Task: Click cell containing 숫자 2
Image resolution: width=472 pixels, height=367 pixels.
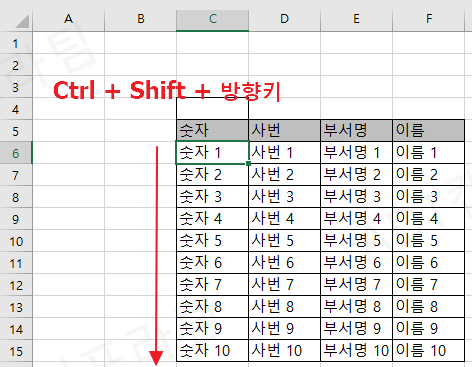Action: pyautogui.click(x=212, y=175)
